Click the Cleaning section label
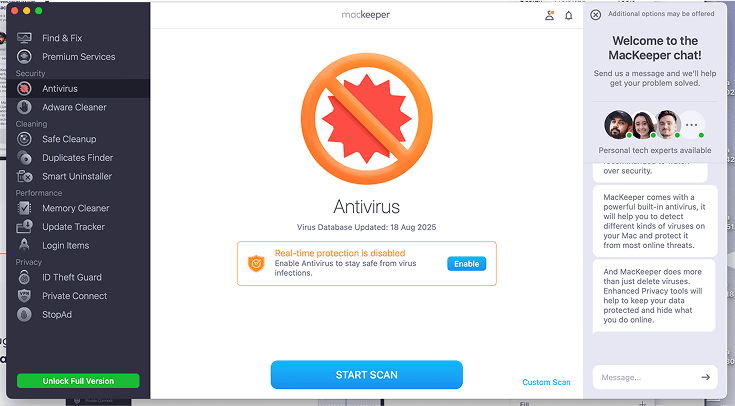 click(x=31, y=124)
